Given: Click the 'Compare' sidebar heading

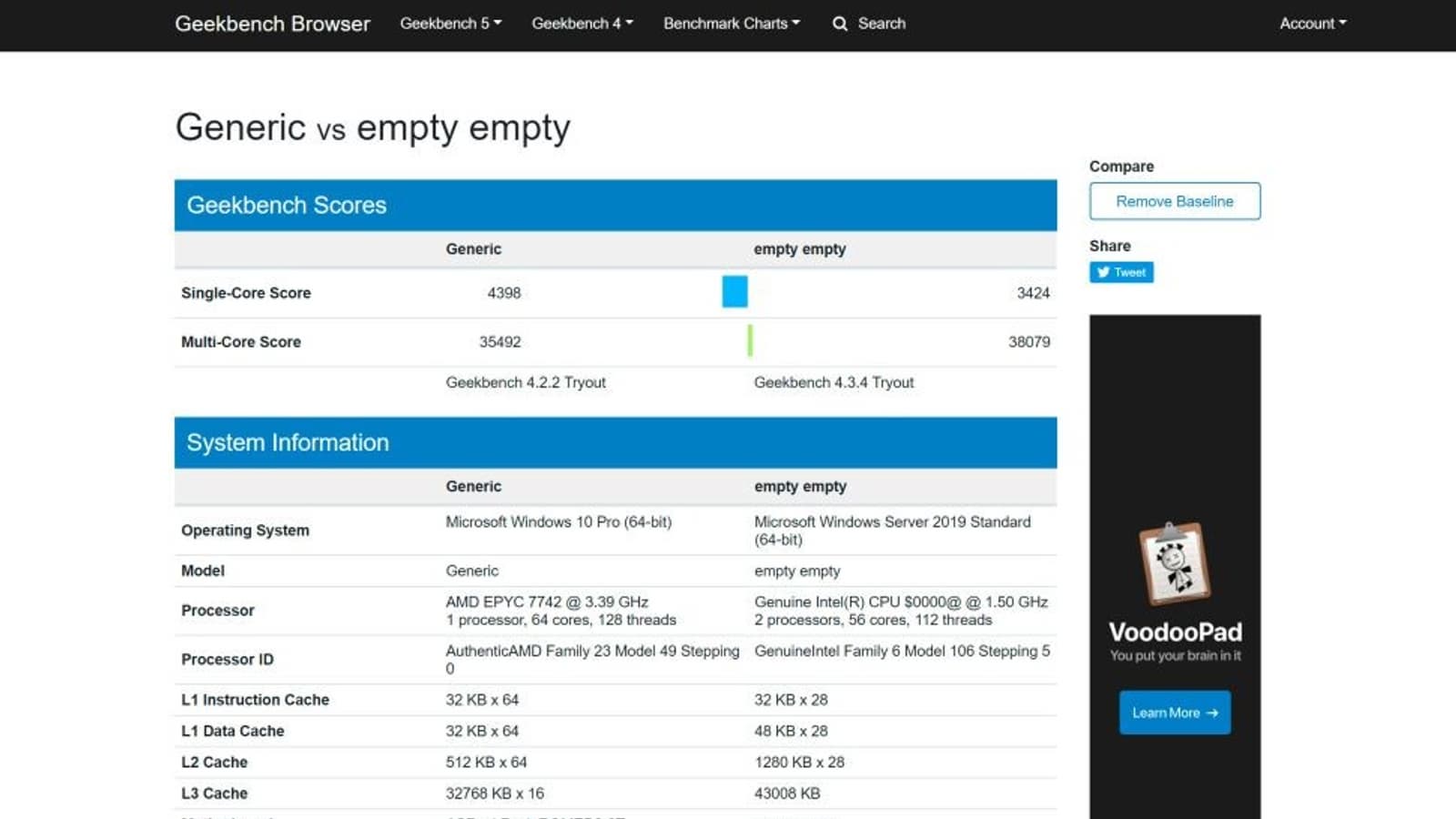Looking at the screenshot, I should point(1121,167).
